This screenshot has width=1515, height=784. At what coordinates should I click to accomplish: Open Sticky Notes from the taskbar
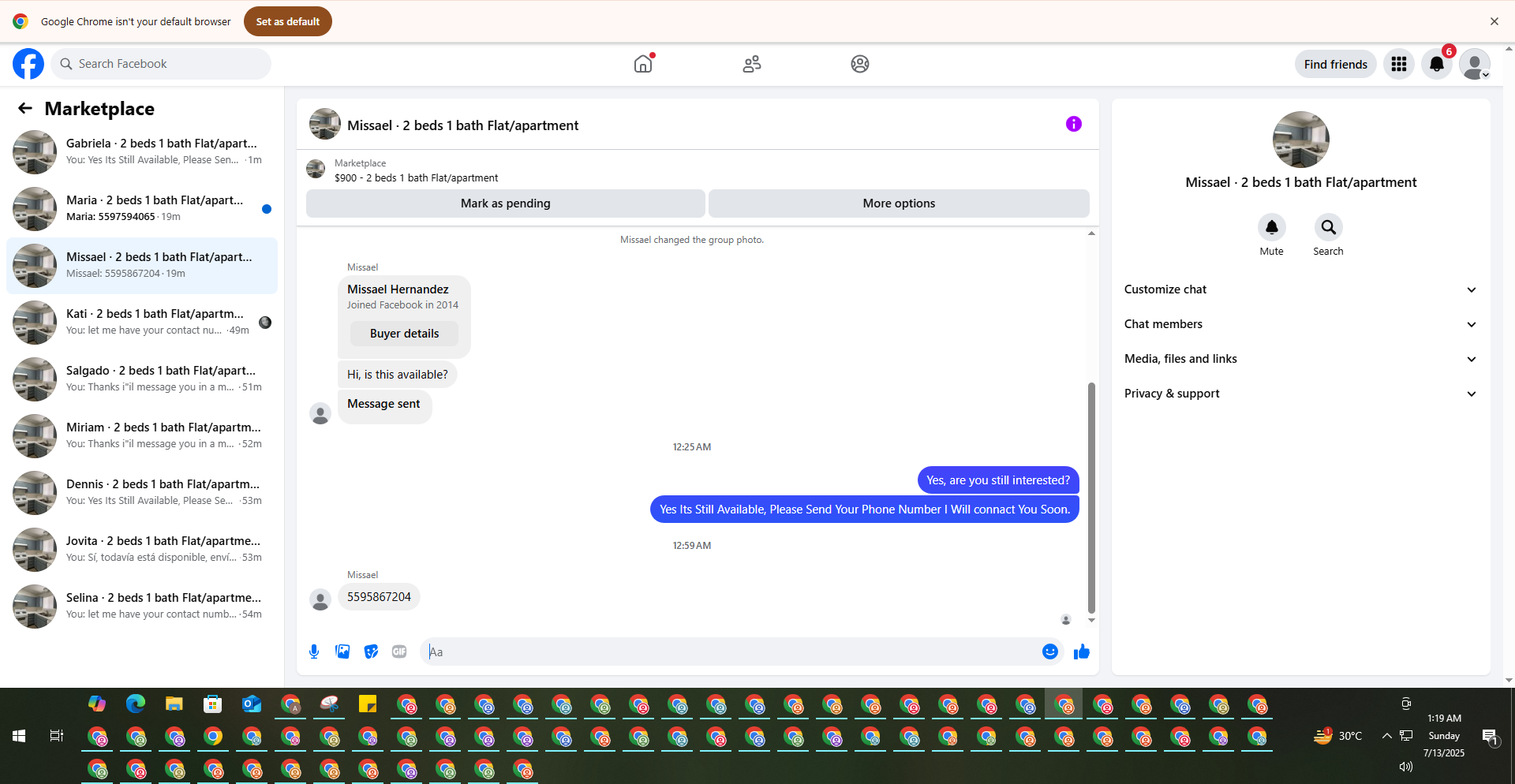point(368,704)
